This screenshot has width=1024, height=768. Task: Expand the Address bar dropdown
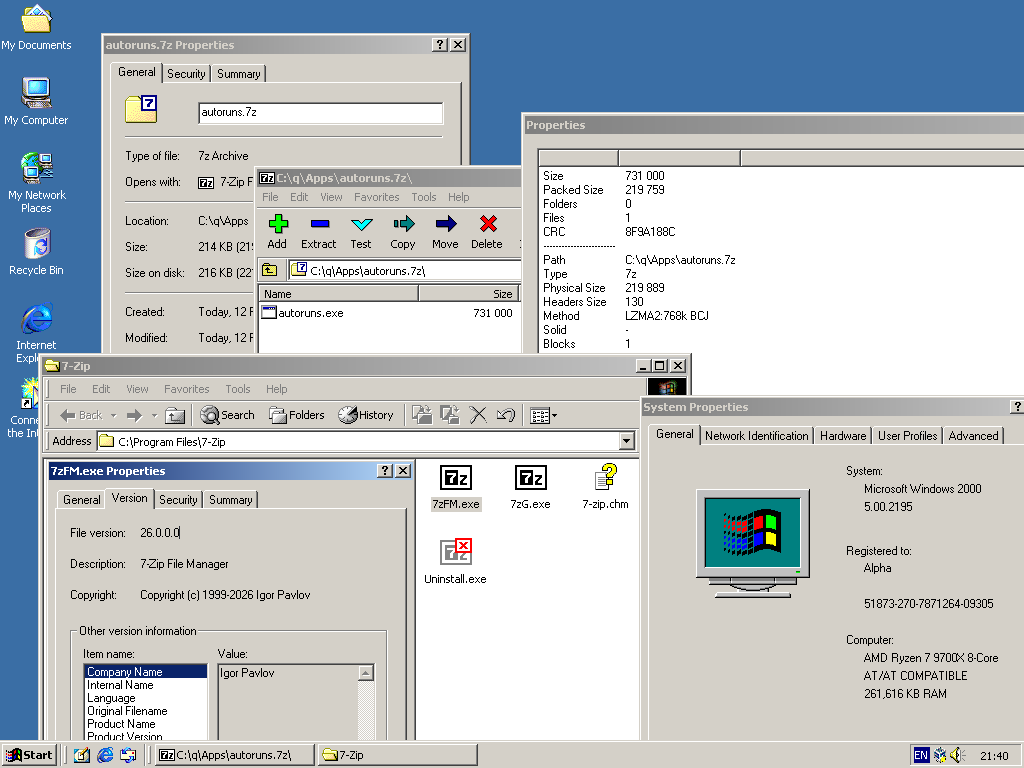pyautogui.click(x=627, y=441)
